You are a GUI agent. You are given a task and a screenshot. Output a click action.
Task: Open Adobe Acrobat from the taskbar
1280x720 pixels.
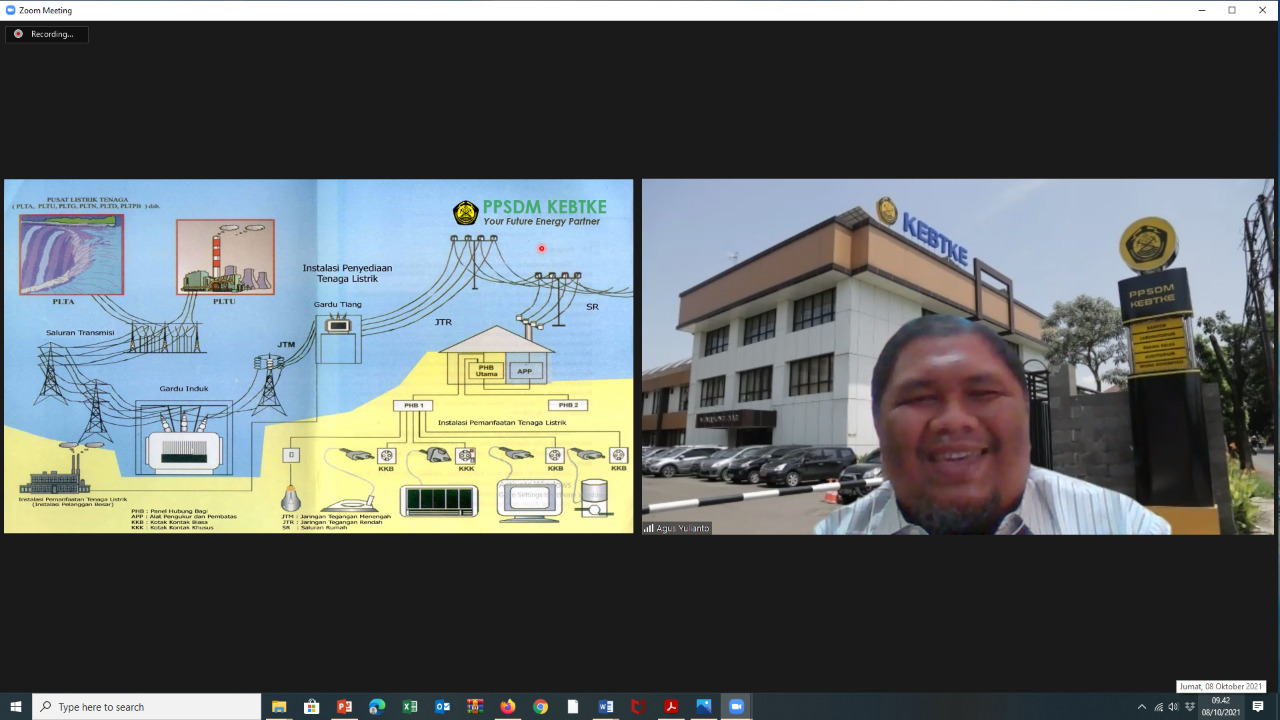point(671,706)
